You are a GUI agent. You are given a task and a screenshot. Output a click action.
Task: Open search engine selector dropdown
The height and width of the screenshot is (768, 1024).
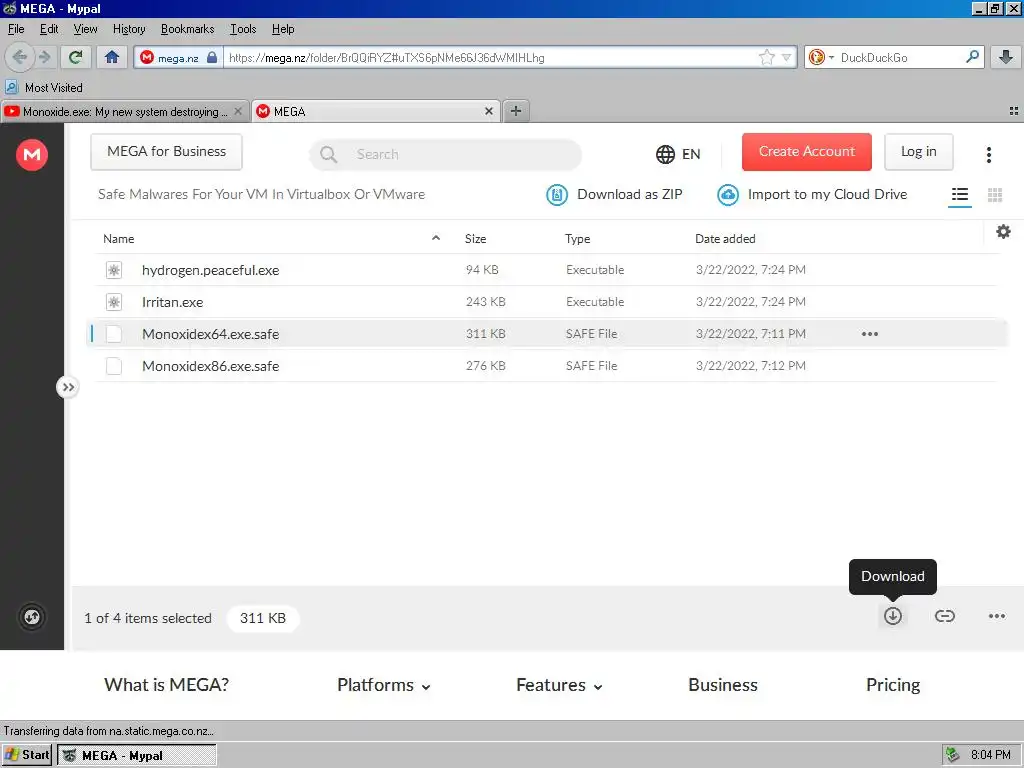coord(822,57)
